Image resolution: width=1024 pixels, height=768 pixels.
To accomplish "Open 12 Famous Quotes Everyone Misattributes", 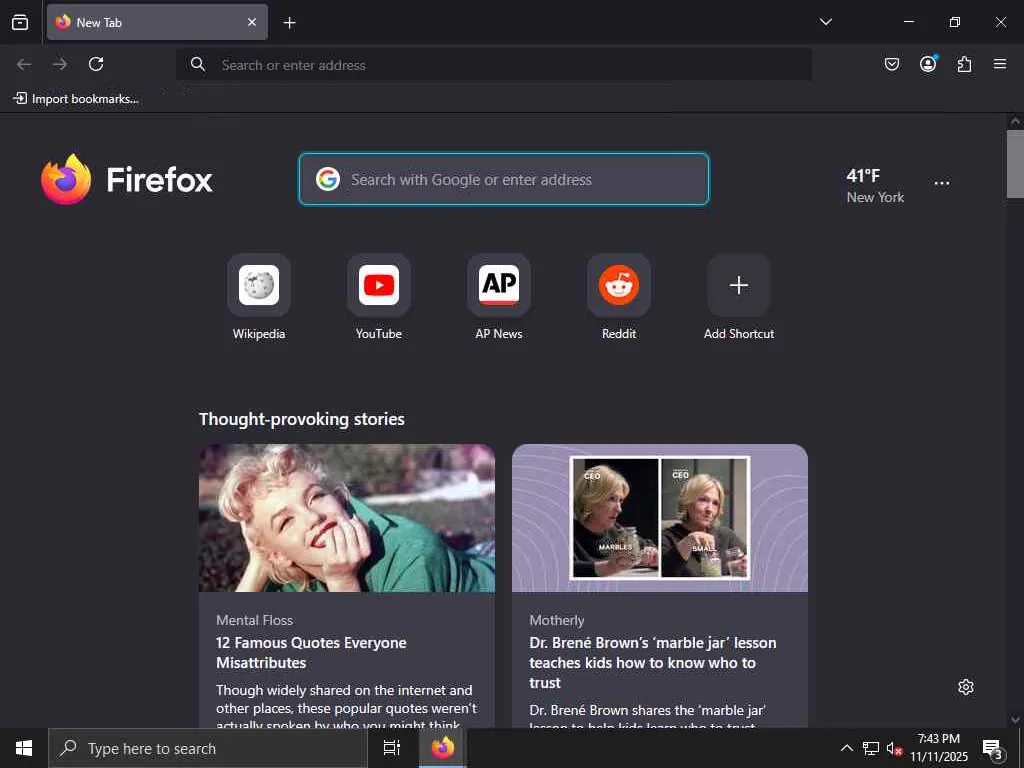I will tap(312, 652).
